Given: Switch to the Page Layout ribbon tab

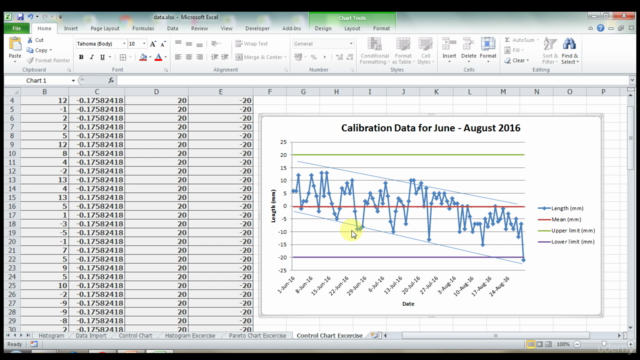Looking at the screenshot, I should click(x=105, y=28).
